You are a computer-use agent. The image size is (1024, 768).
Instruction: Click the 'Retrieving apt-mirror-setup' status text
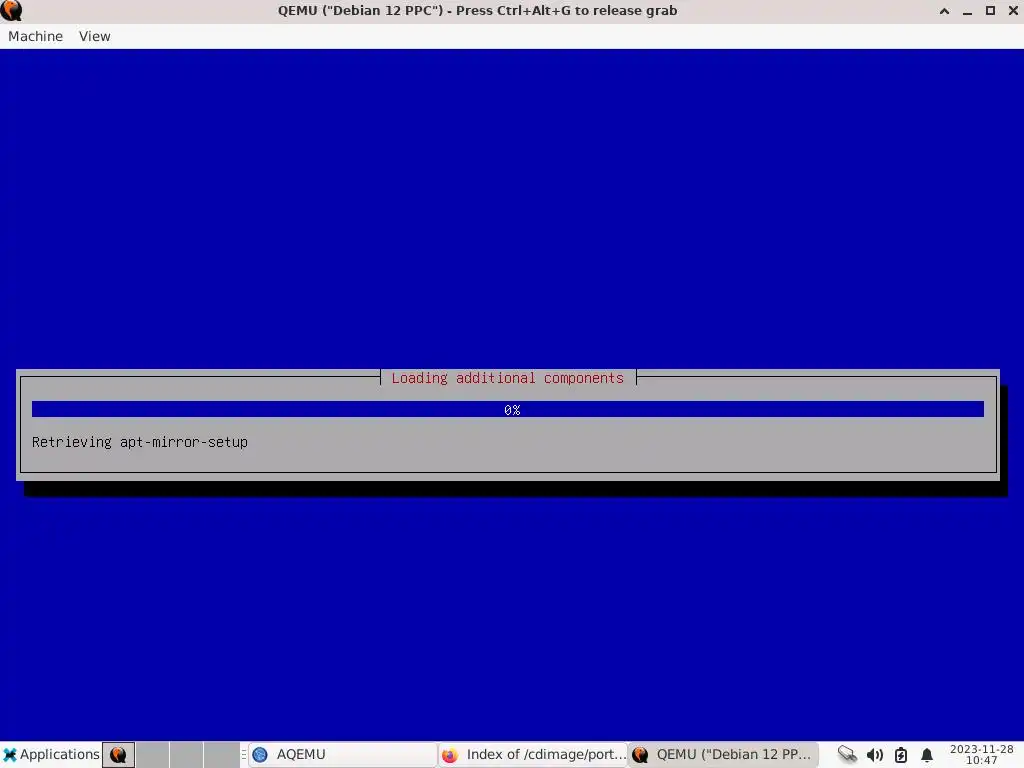pos(140,442)
